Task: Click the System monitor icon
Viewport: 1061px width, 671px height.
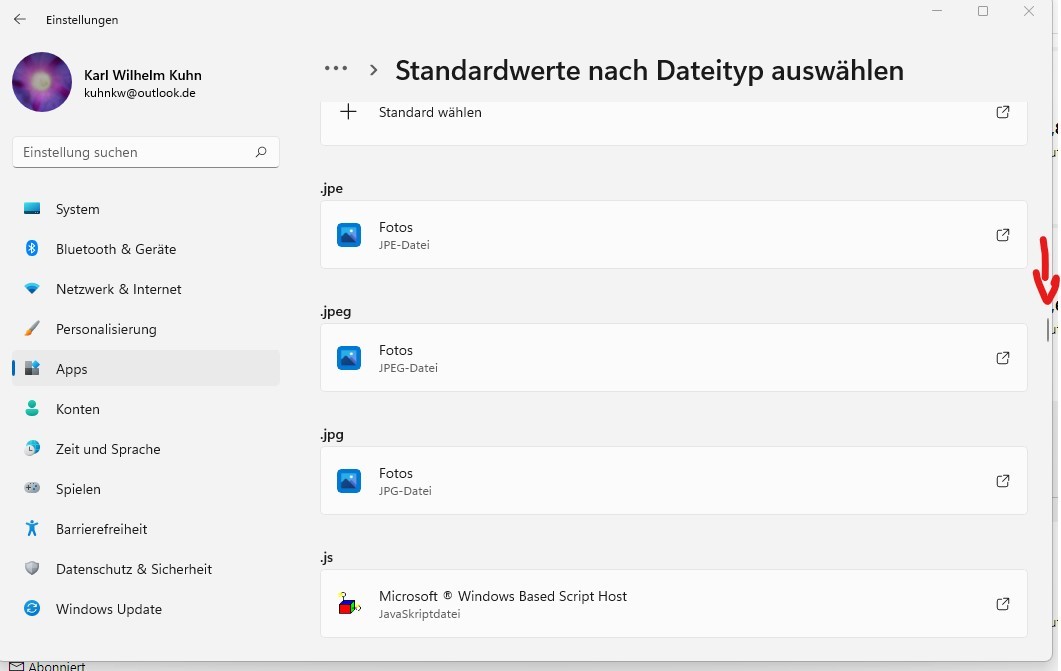Action: [x=32, y=208]
